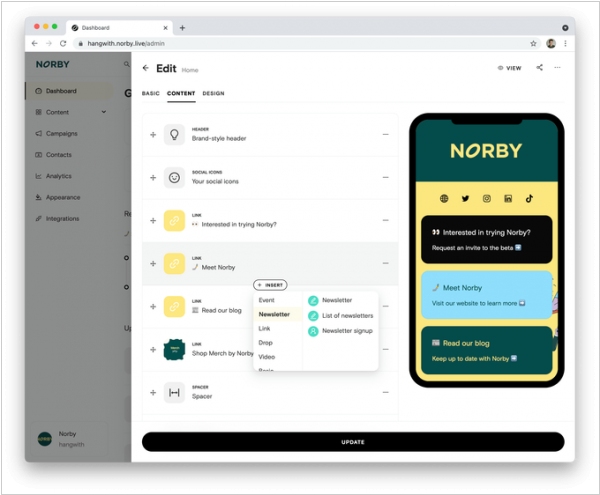600x495 pixels.
Task: Open Interested in trying Norby preview card
Action: [x=486, y=239]
